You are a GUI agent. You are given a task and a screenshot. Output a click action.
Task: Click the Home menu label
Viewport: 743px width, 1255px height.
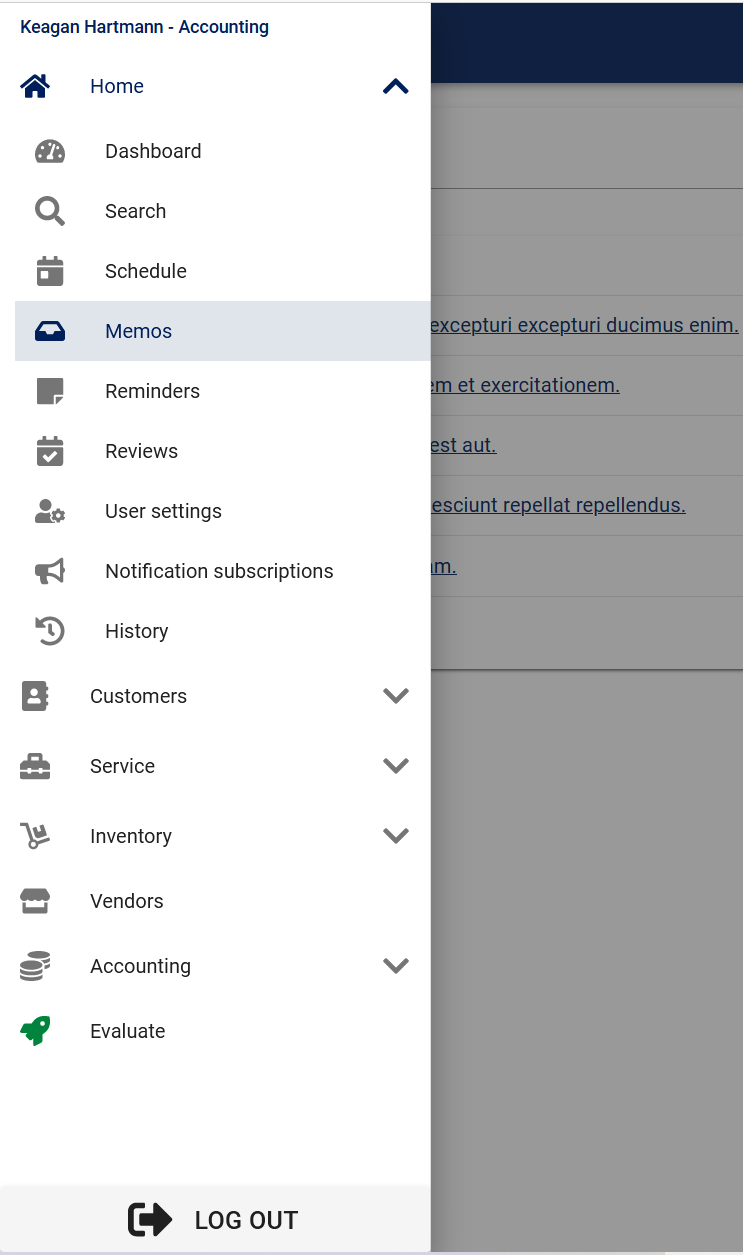(117, 86)
